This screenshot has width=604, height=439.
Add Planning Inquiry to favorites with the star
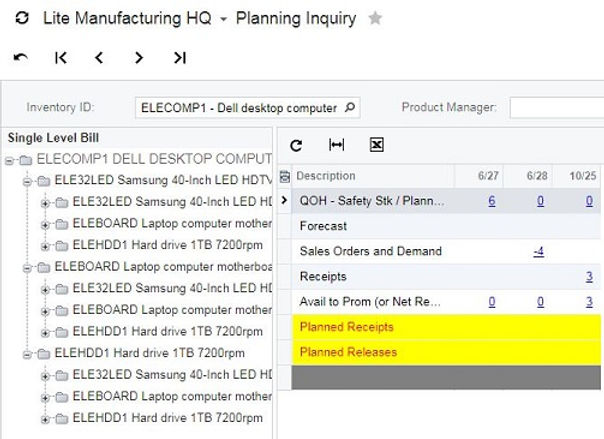pyautogui.click(x=375, y=18)
